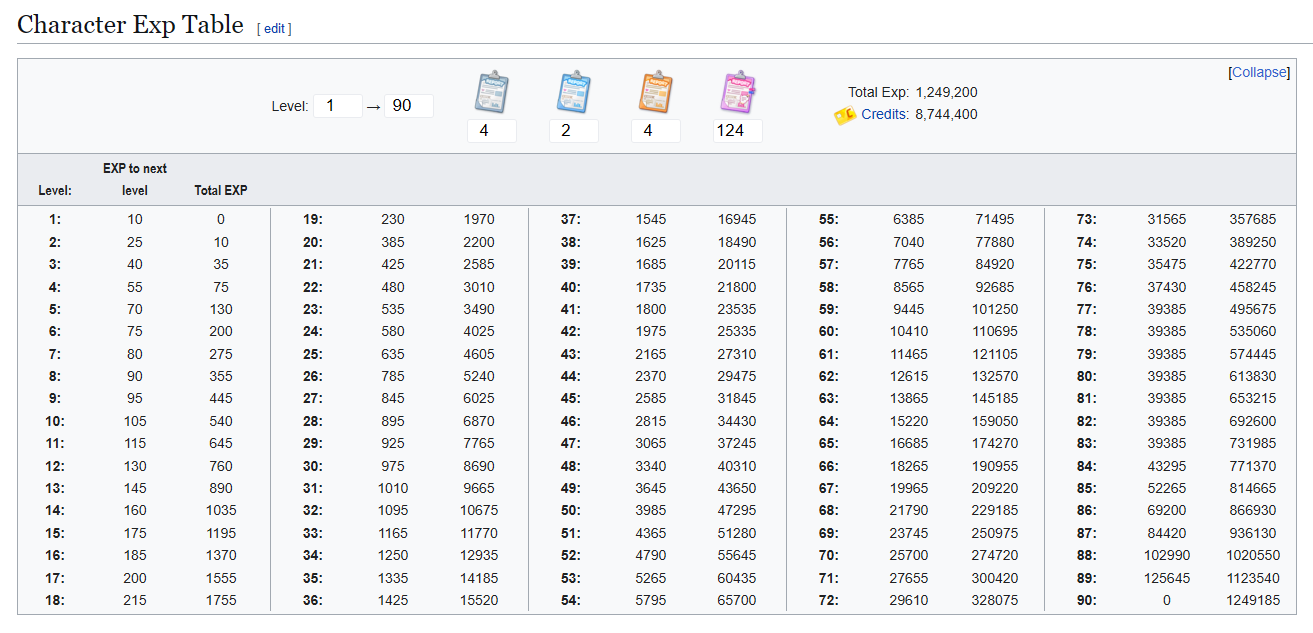
Task: Click total EXP value 613830
Action: point(1253,376)
